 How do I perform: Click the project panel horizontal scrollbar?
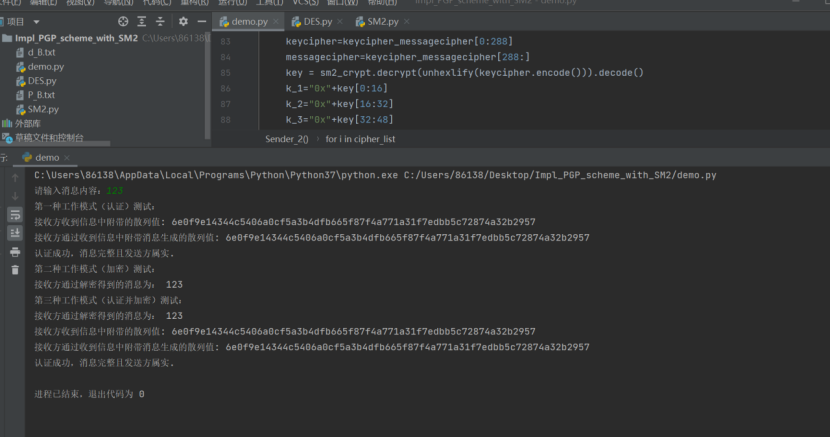pyautogui.click(x=55, y=143)
